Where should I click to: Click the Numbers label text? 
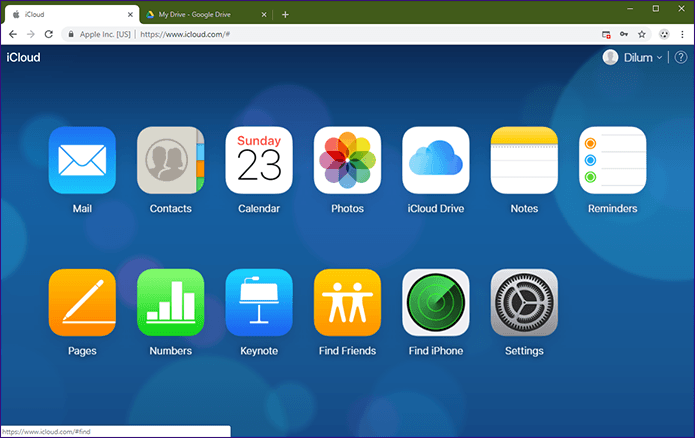pos(171,351)
